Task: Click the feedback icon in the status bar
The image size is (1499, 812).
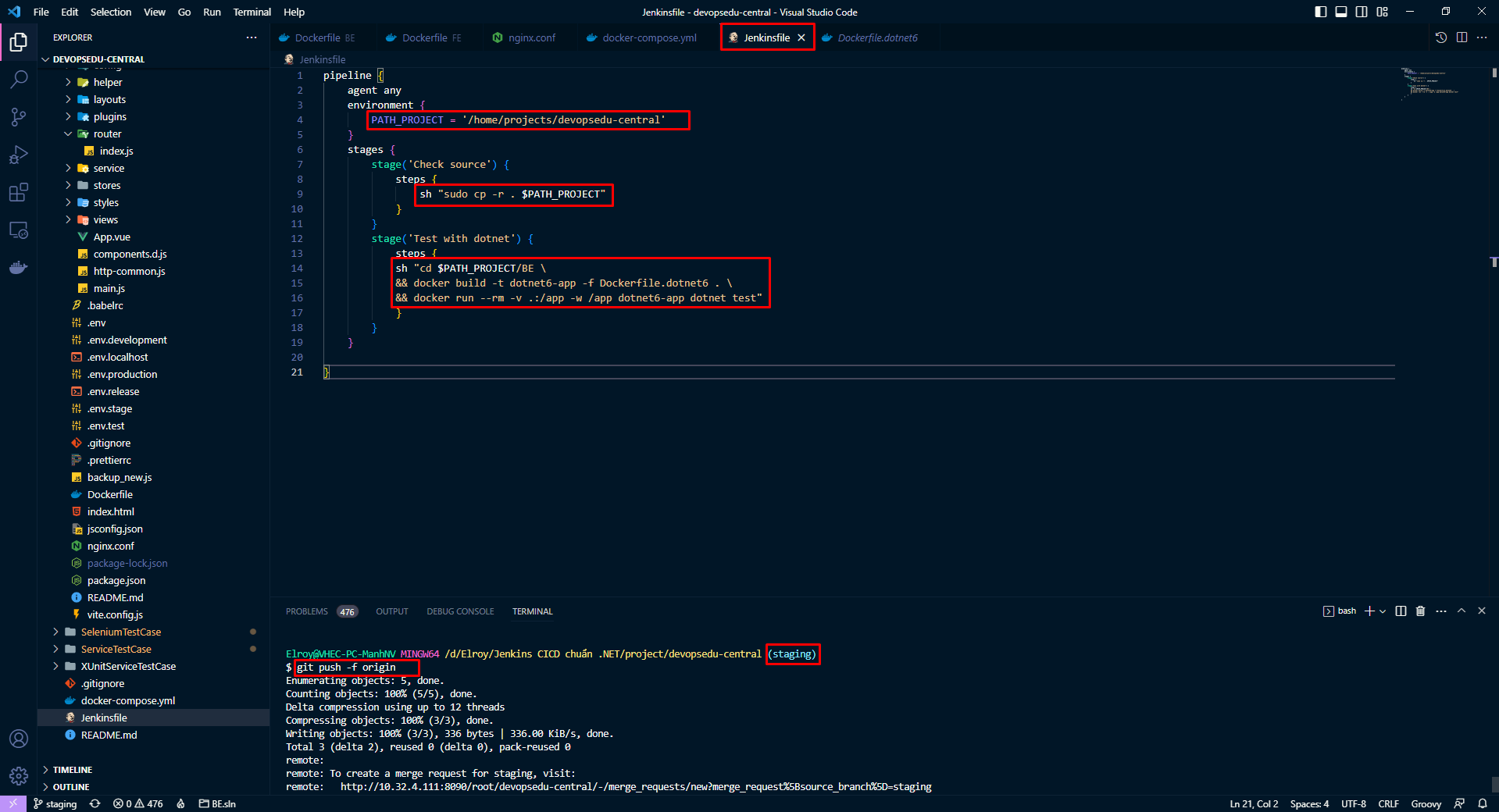Action: click(x=1459, y=803)
